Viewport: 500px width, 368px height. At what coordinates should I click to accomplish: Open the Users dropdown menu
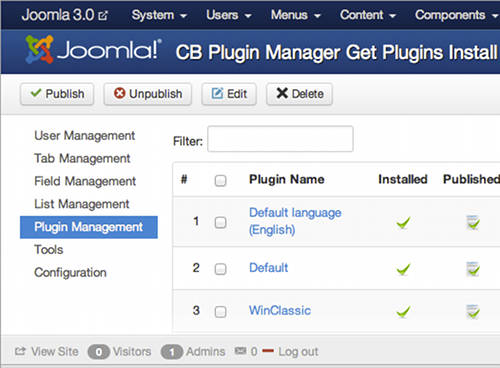[x=228, y=15]
